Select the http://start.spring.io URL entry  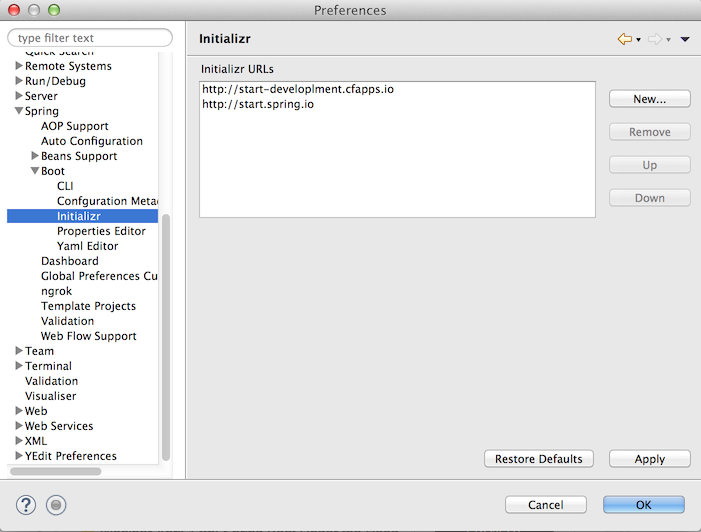click(258, 104)
